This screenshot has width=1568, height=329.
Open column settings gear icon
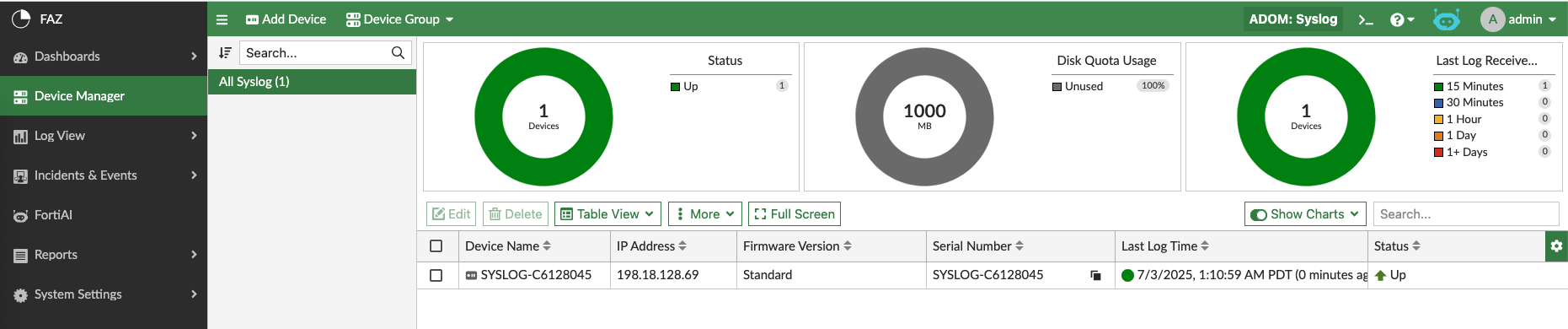(x=1556, y=245)
